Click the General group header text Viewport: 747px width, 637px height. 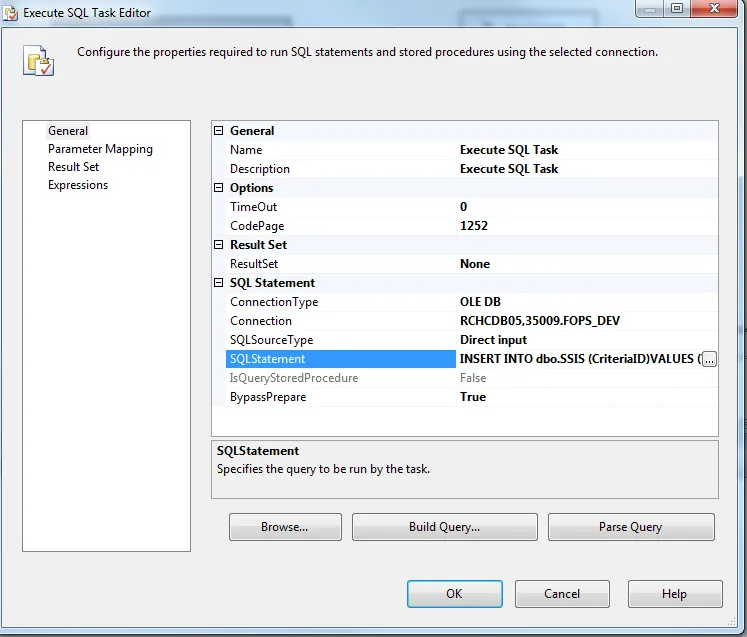(x=252, y=131)
